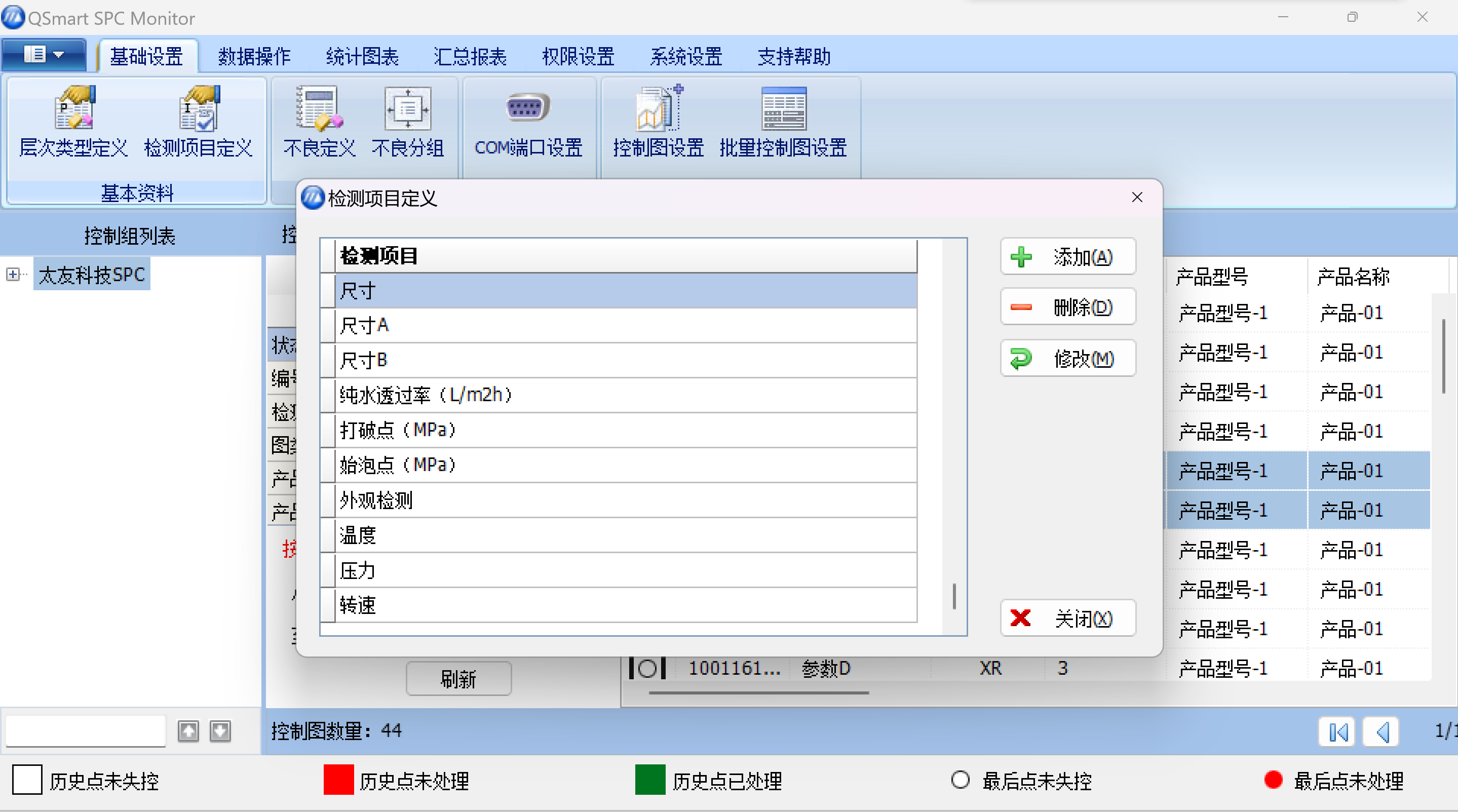The width and height of the screenshot is (1458, 812).
Task: Click the circle selector beside 参数D row
Action: pos(647,668)
